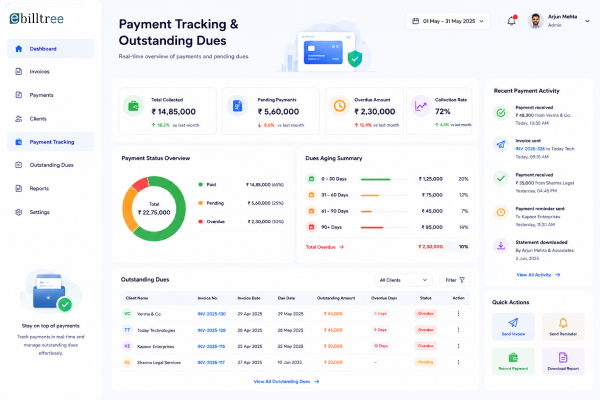The width and height of the screenshot is (600, 400).
Task: Click Arjun Mehta's profile avatar
Action: point(536,21)
